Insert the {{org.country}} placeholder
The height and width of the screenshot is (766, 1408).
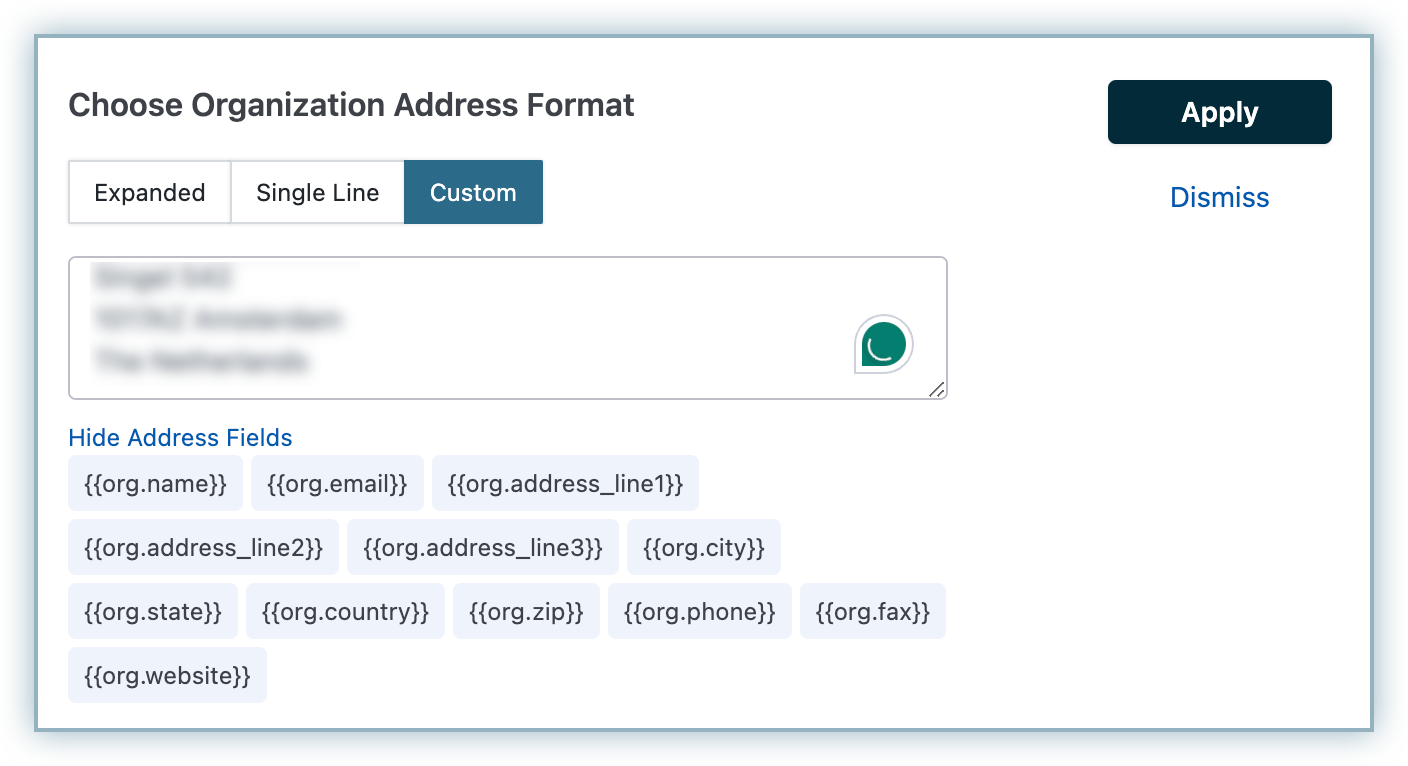(x=345, y=612)
